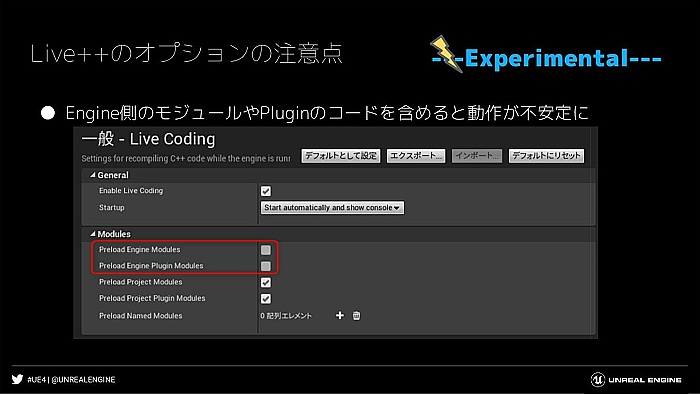This screenshot has height=394, width=700.
Task: Click the Unreal Engine logo
Action: (x=636, y=380)
